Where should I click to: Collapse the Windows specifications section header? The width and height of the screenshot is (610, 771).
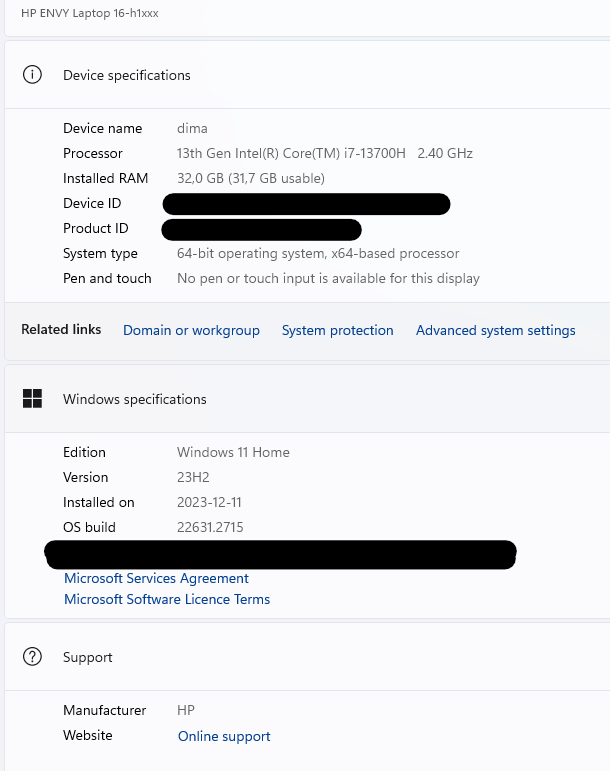307,399
